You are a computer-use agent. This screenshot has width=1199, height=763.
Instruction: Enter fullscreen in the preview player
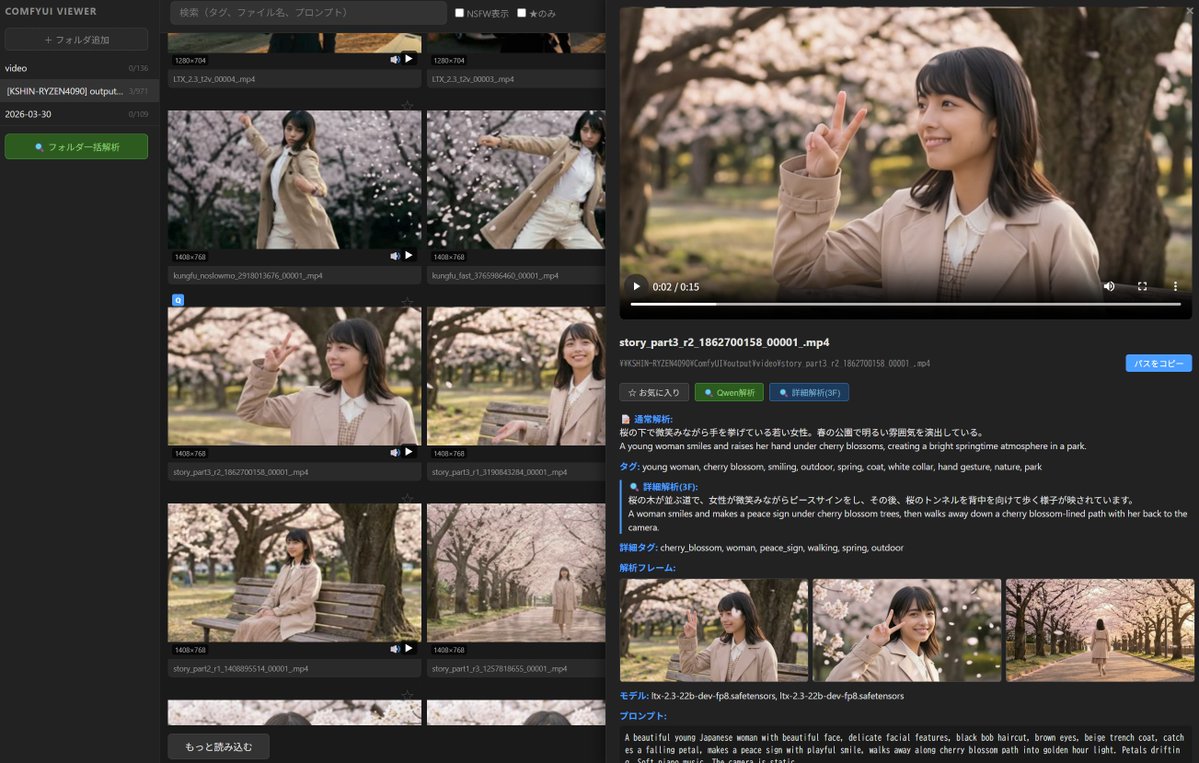coord(1142,287)
